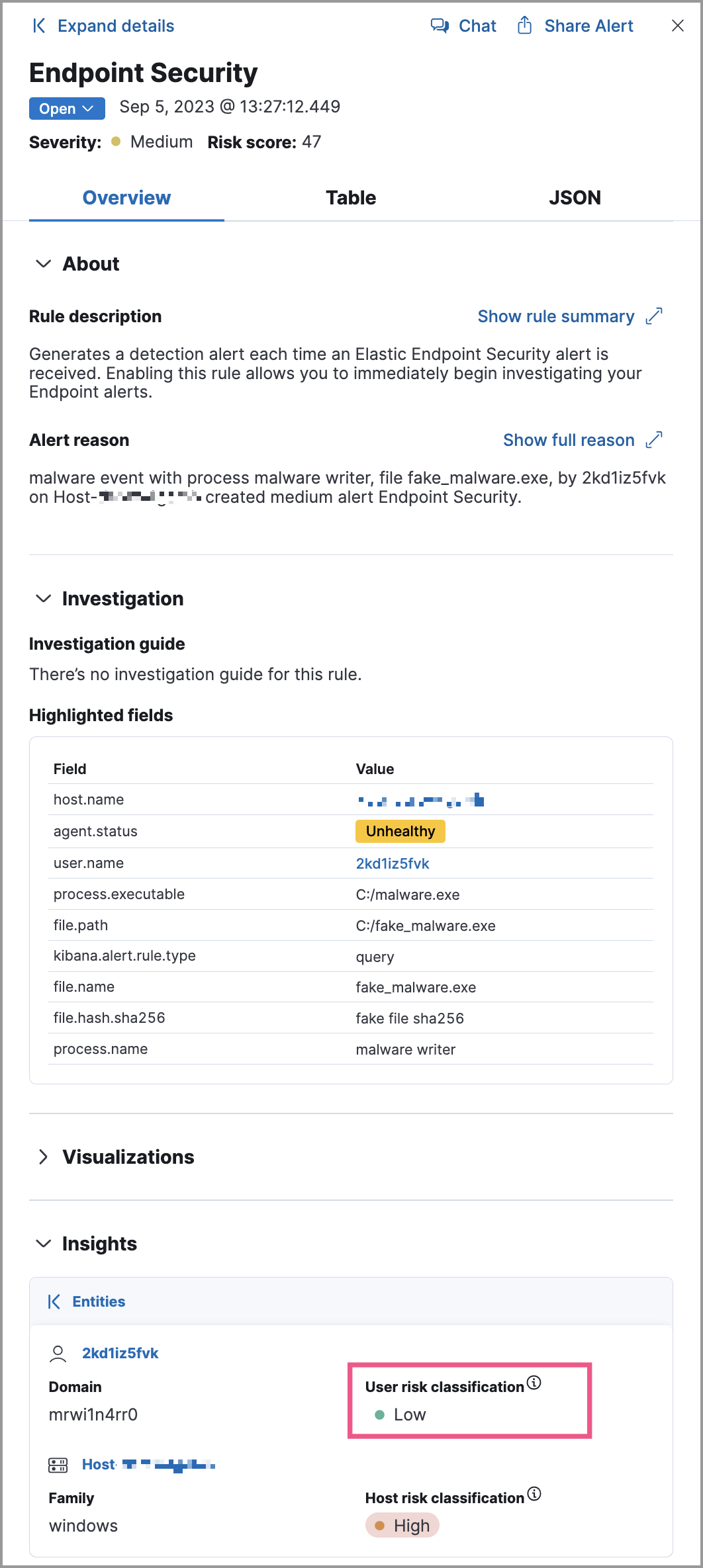Click the collapse icon in the Entities header
Screen dimensions: 703x1568
click(55, 1301)
